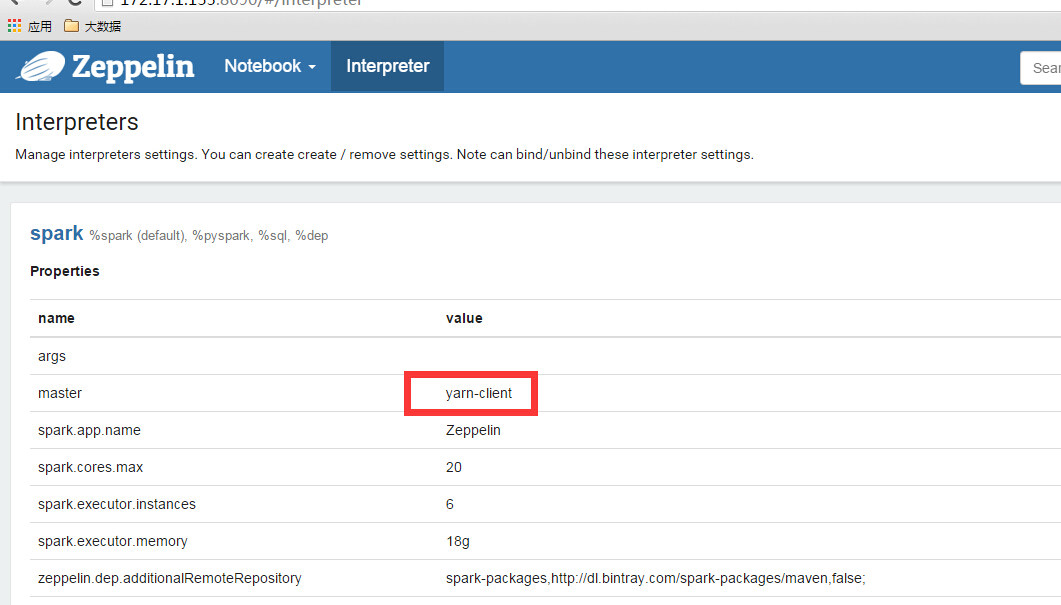Open the 大数据 bookmarks folder
The height and width of the screenshot is (605, 1061).
tap(93, 26)
